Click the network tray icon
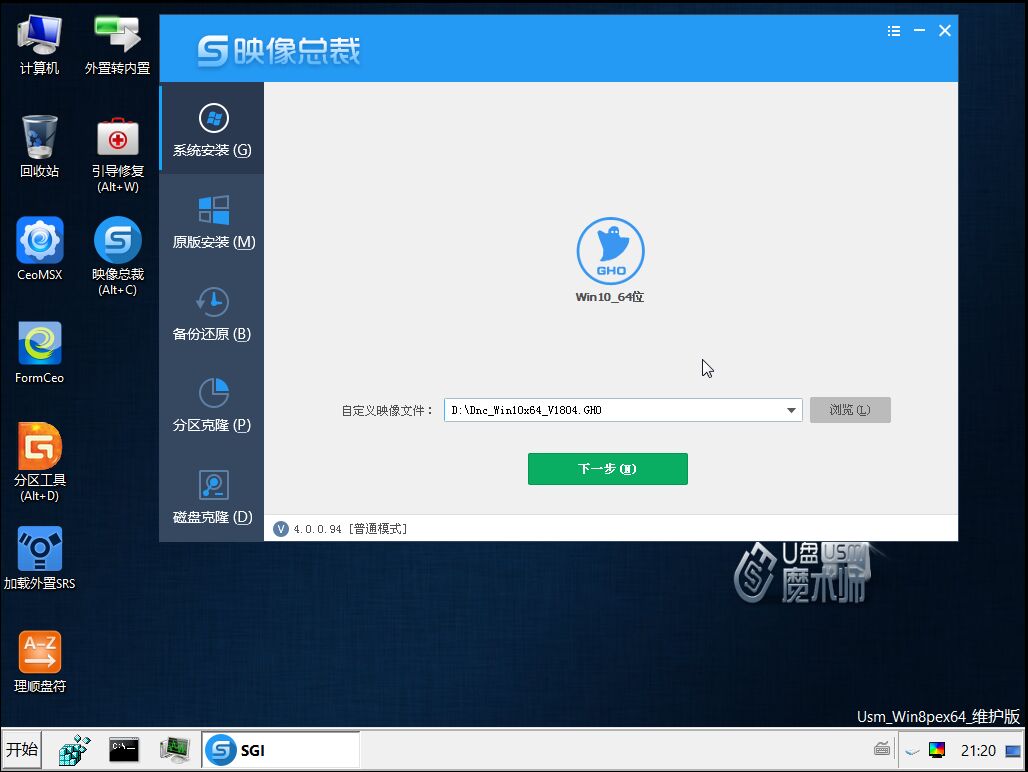The width and height of the screenshot is (1028, 772). pos(912,751)
